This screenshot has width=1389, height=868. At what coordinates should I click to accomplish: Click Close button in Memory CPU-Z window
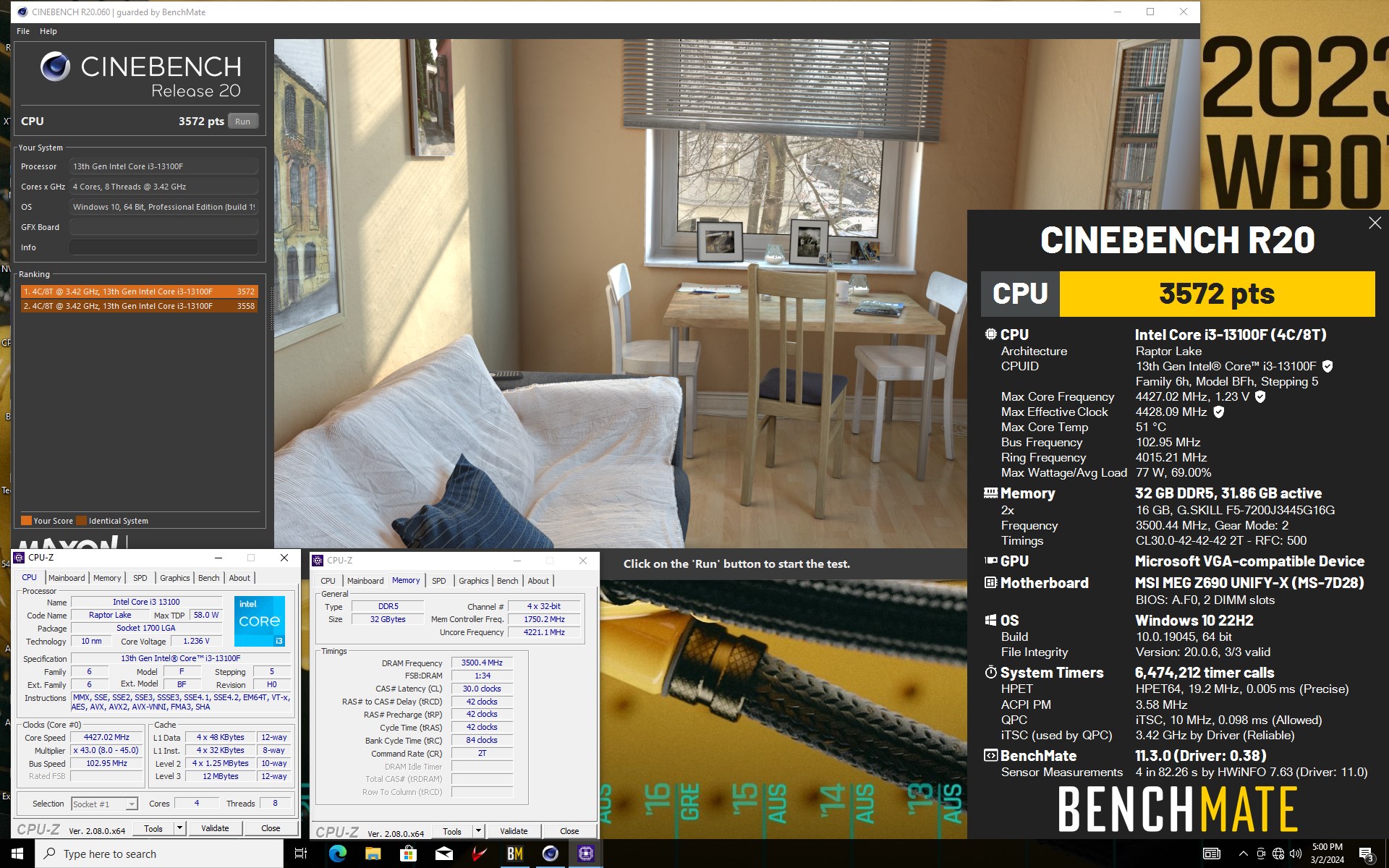coord(569,831)
